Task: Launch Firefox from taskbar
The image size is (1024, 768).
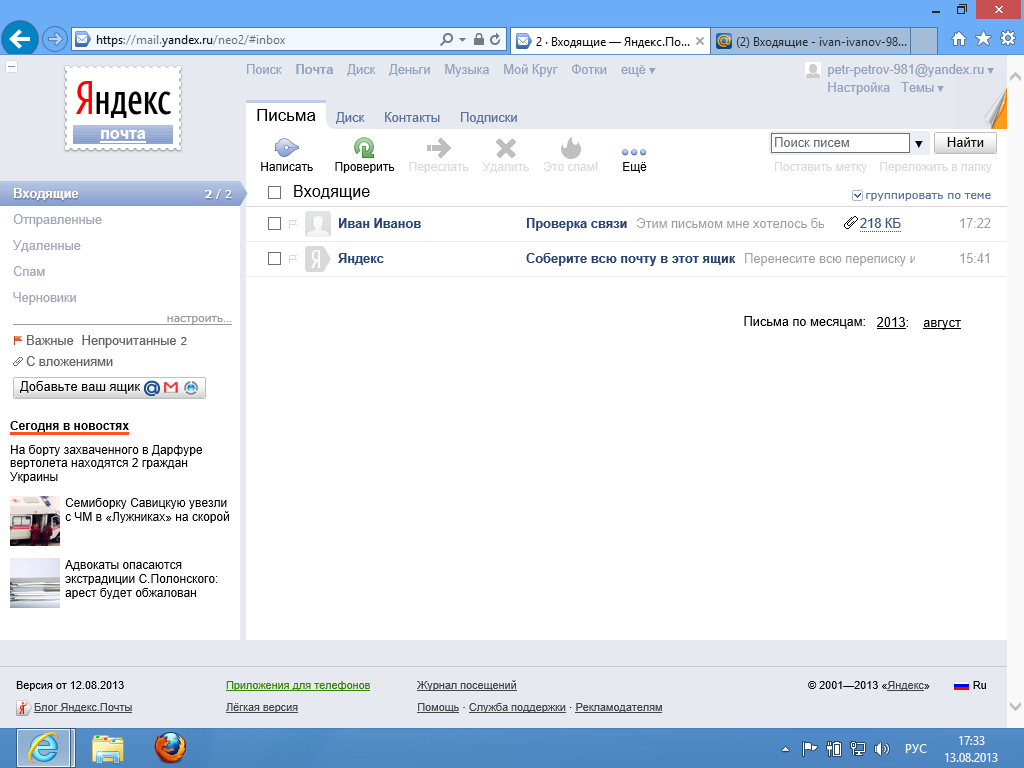Action: (x=170, y=748)
